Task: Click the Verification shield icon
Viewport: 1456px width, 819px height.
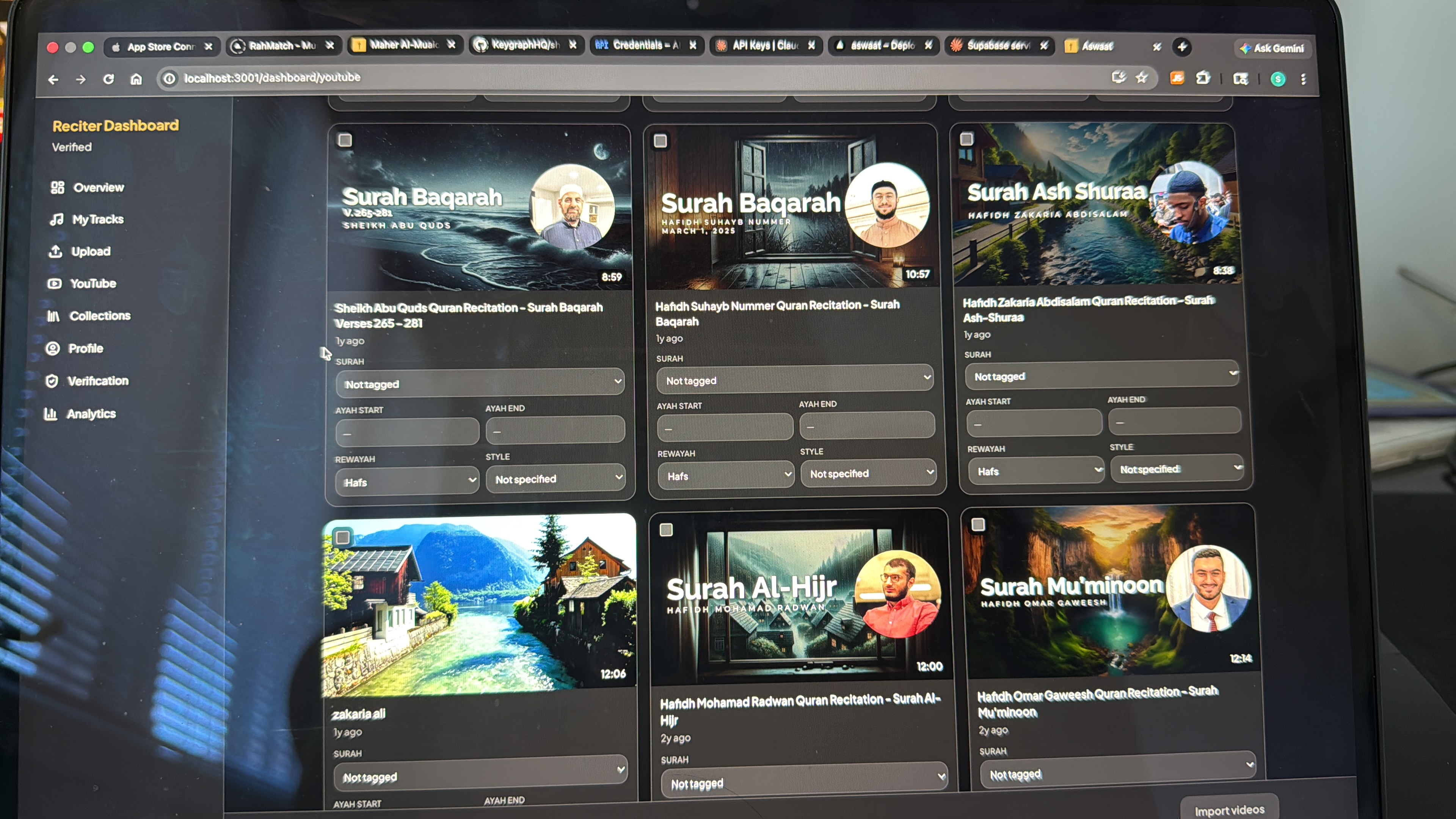Action: tap(52, 381)
